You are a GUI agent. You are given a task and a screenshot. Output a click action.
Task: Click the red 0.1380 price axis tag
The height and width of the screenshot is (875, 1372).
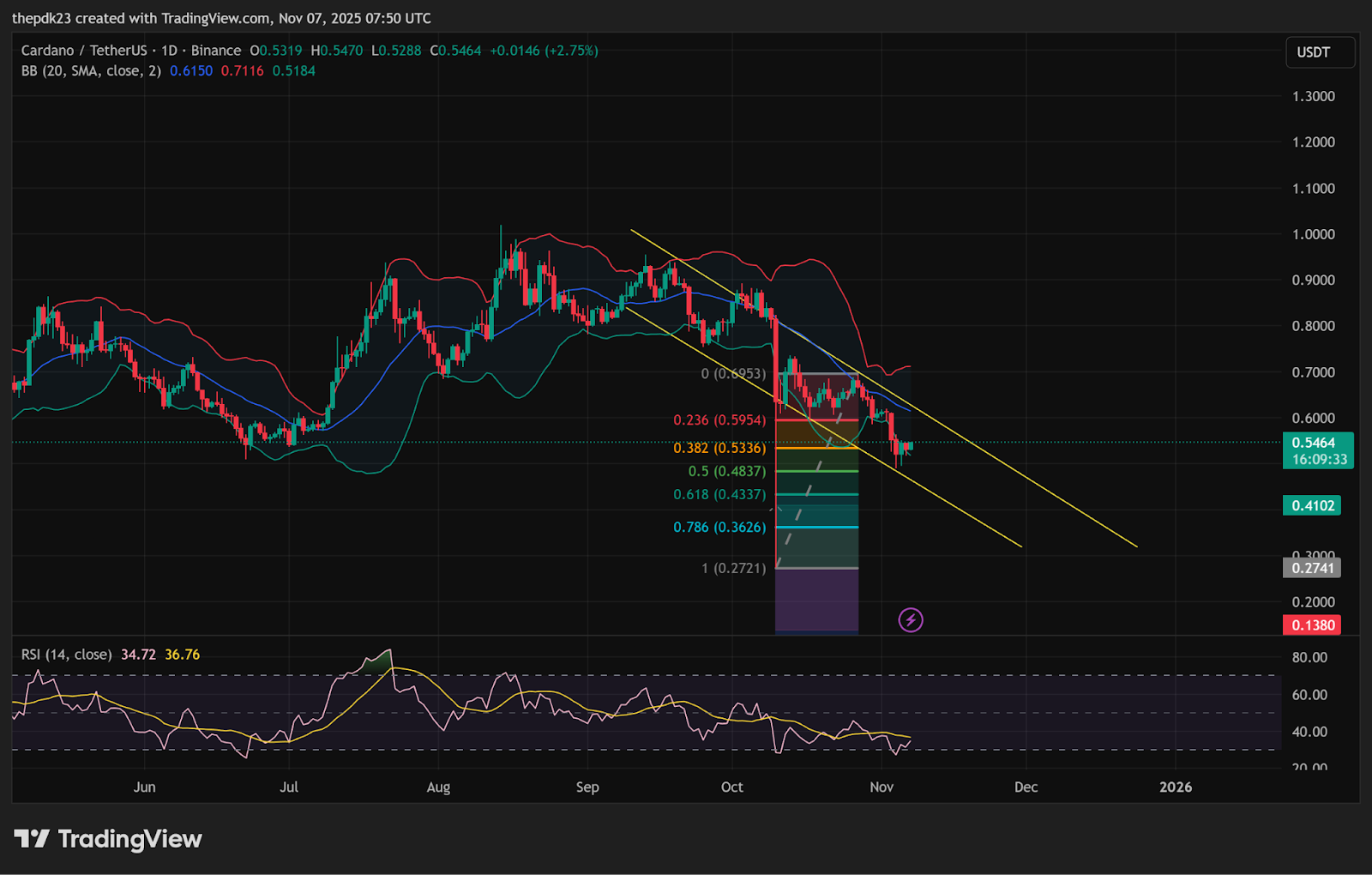click(1312, 625)
